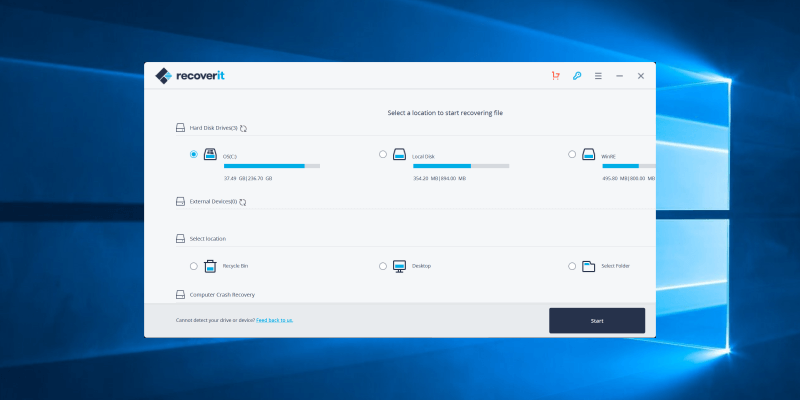Click the Recycle Bin label
The width and height of the screenshot is (800, 400).
[235, 266]
